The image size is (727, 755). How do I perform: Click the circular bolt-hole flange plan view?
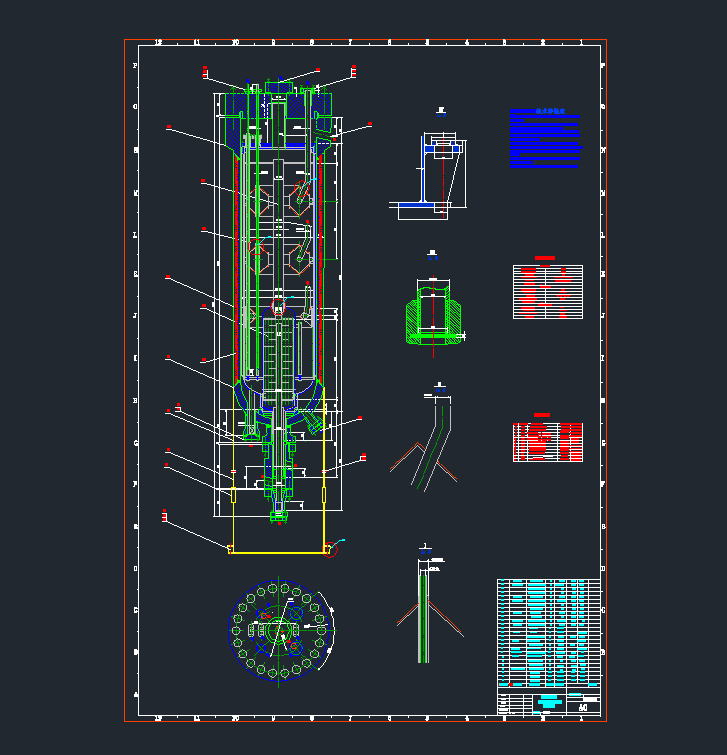pyautogui.click(x=279, y=630)
